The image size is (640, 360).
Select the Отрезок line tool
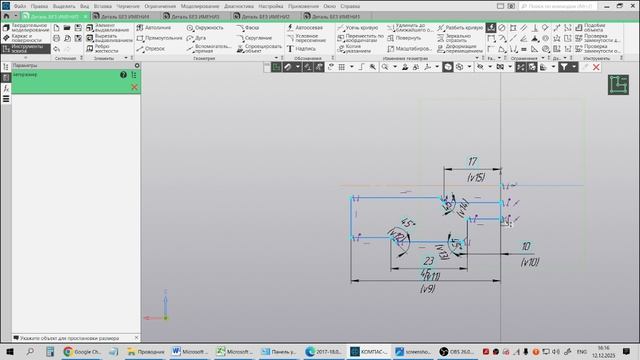point(151,49)
